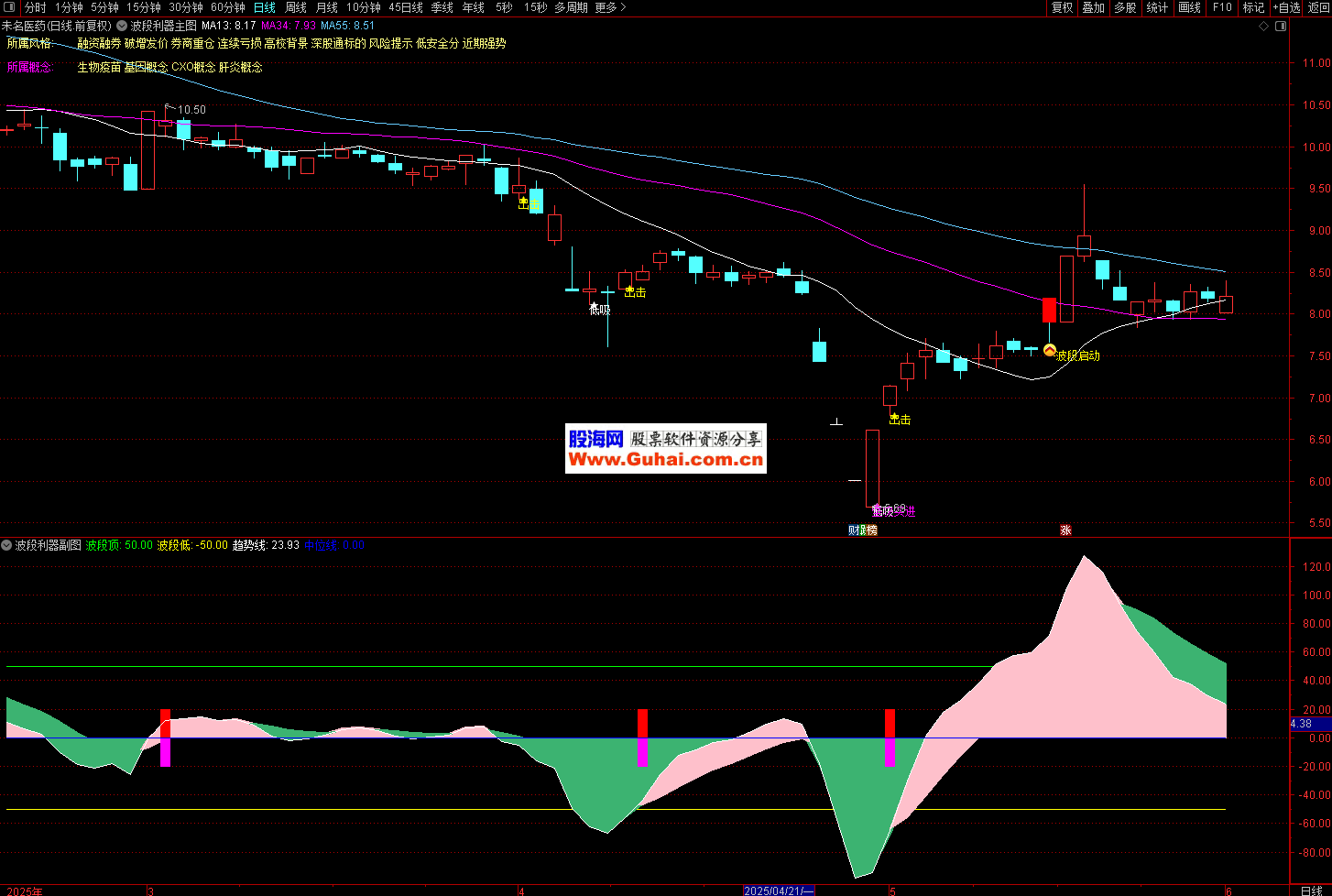Click the 基因概念 concept tag

pos(146,67)
